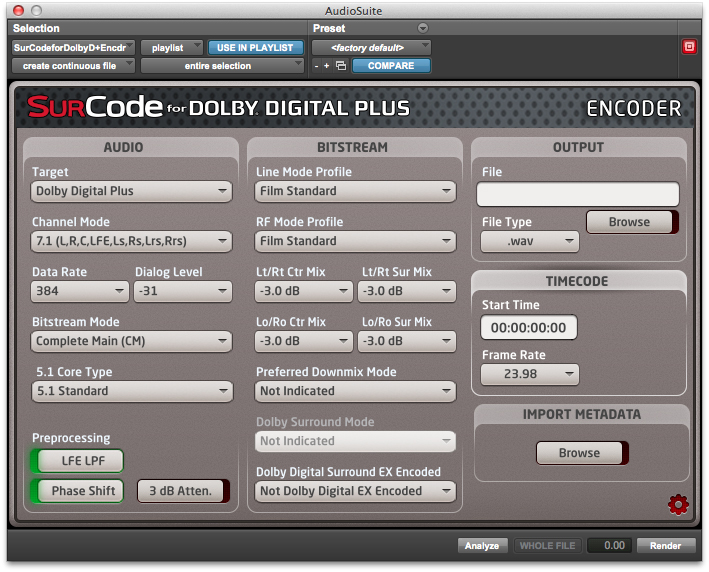Toggle the LFE LPF preprocessing button
The image size is (709, 572).
[x=77, y=461]
